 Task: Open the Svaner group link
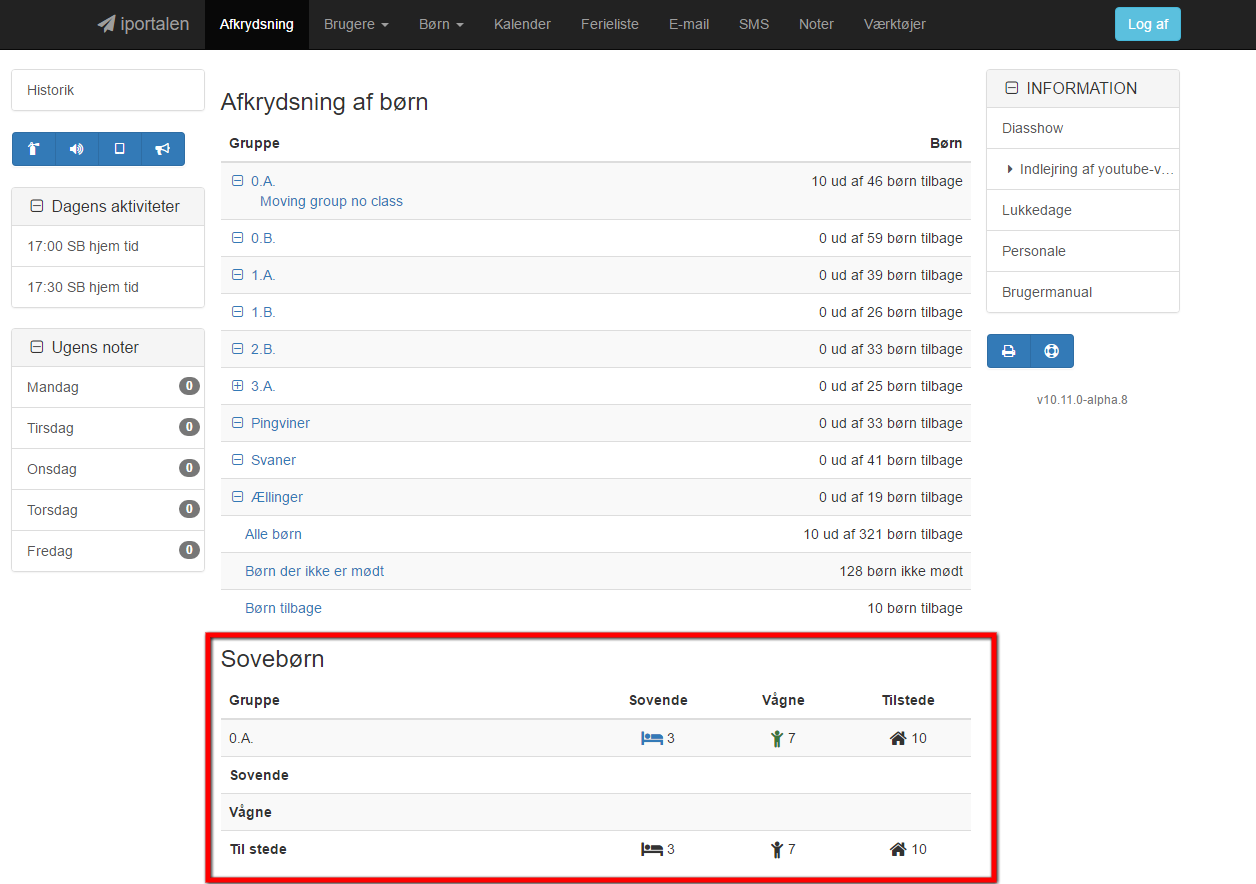pos(273,460)
